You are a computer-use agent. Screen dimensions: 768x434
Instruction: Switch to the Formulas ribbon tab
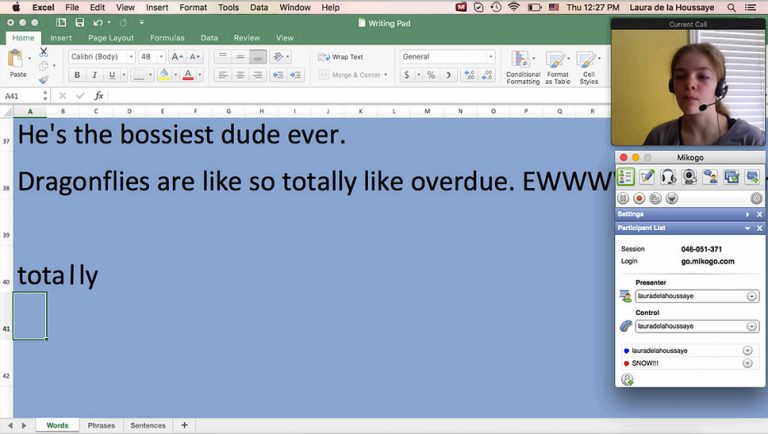[x=166, y=38]
